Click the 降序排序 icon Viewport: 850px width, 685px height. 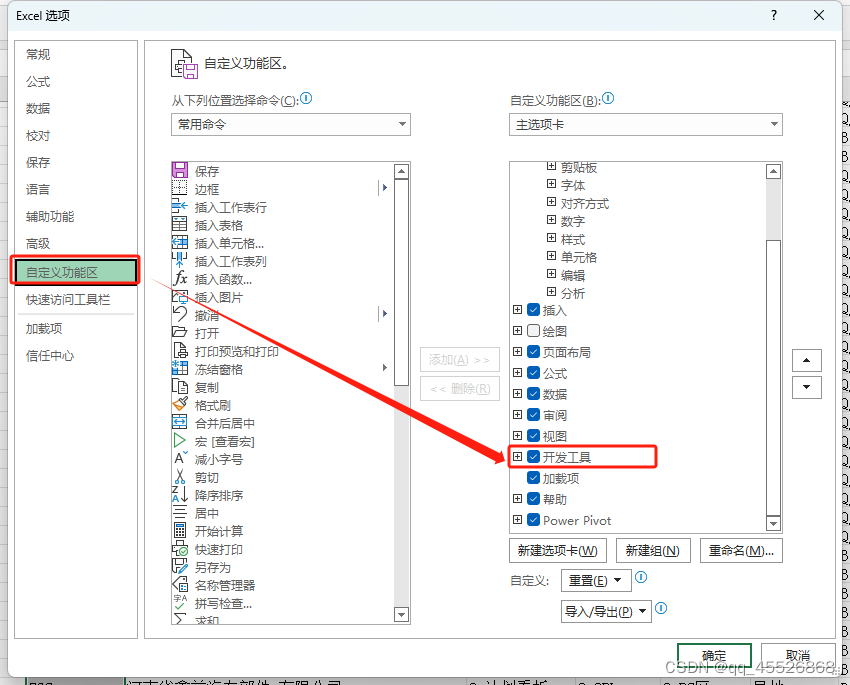pos(180,494)
